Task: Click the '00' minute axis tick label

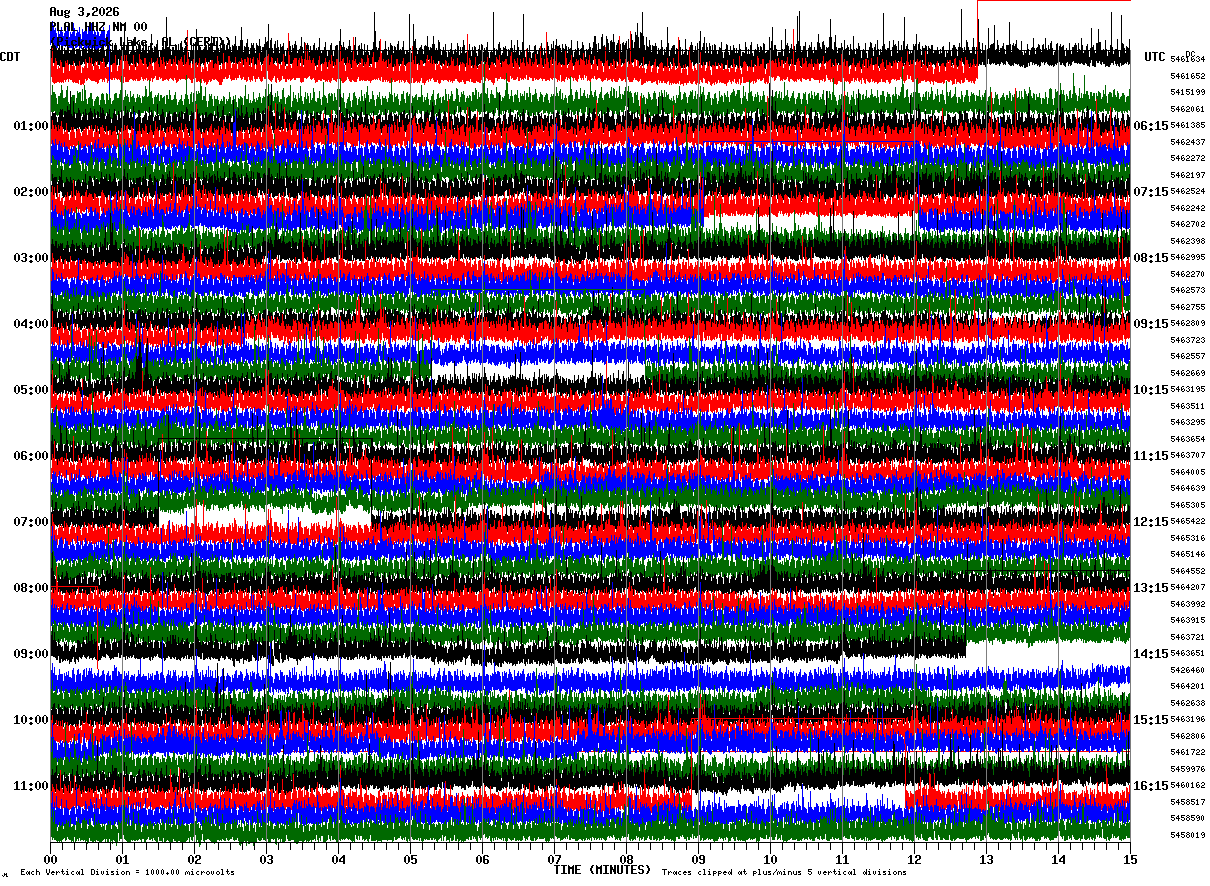Action: (50, 859)
